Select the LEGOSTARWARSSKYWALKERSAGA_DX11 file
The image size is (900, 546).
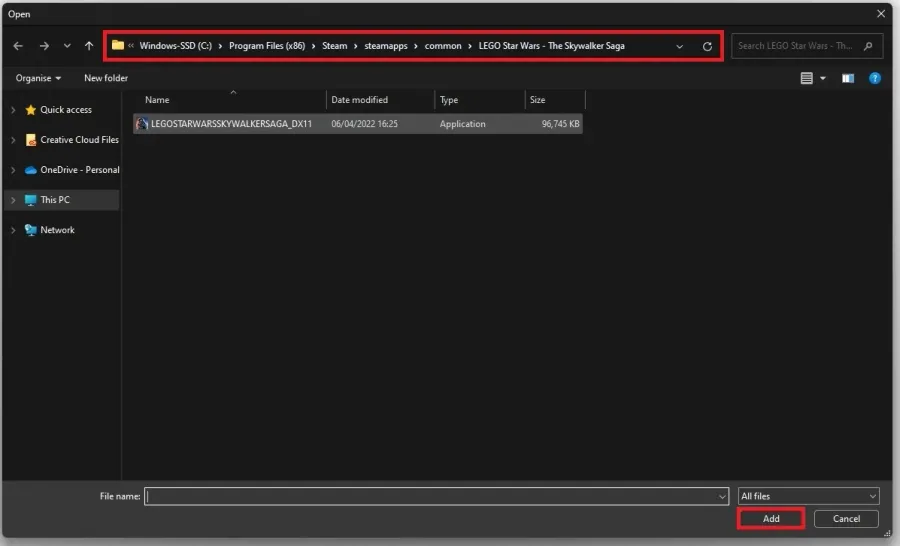[x=358, y=124]
